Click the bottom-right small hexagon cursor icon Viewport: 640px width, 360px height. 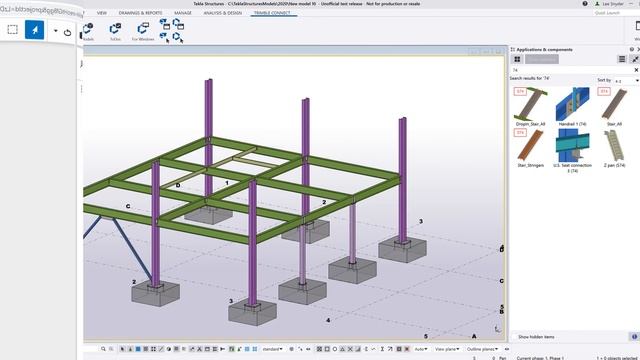click(x=178, y=38)
